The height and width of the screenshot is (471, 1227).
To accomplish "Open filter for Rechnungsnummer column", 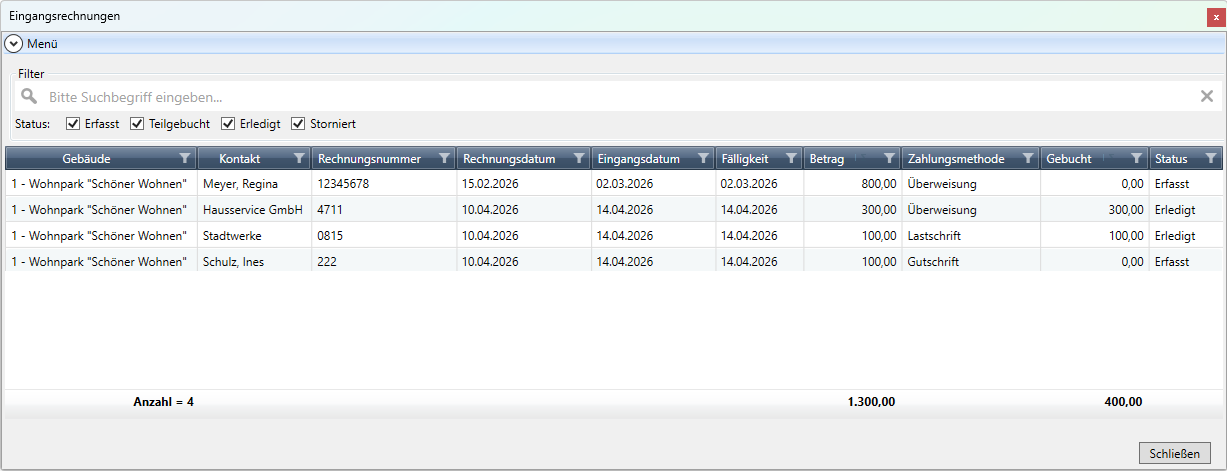I will click(444, 158).
